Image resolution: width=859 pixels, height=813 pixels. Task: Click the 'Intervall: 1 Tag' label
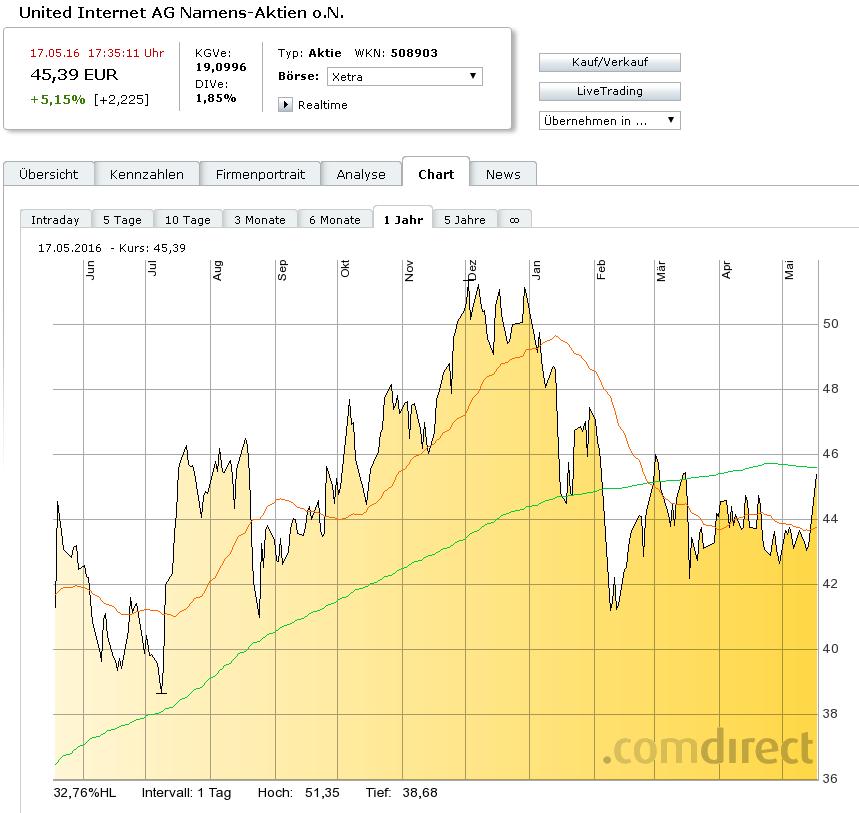point(186,793)
